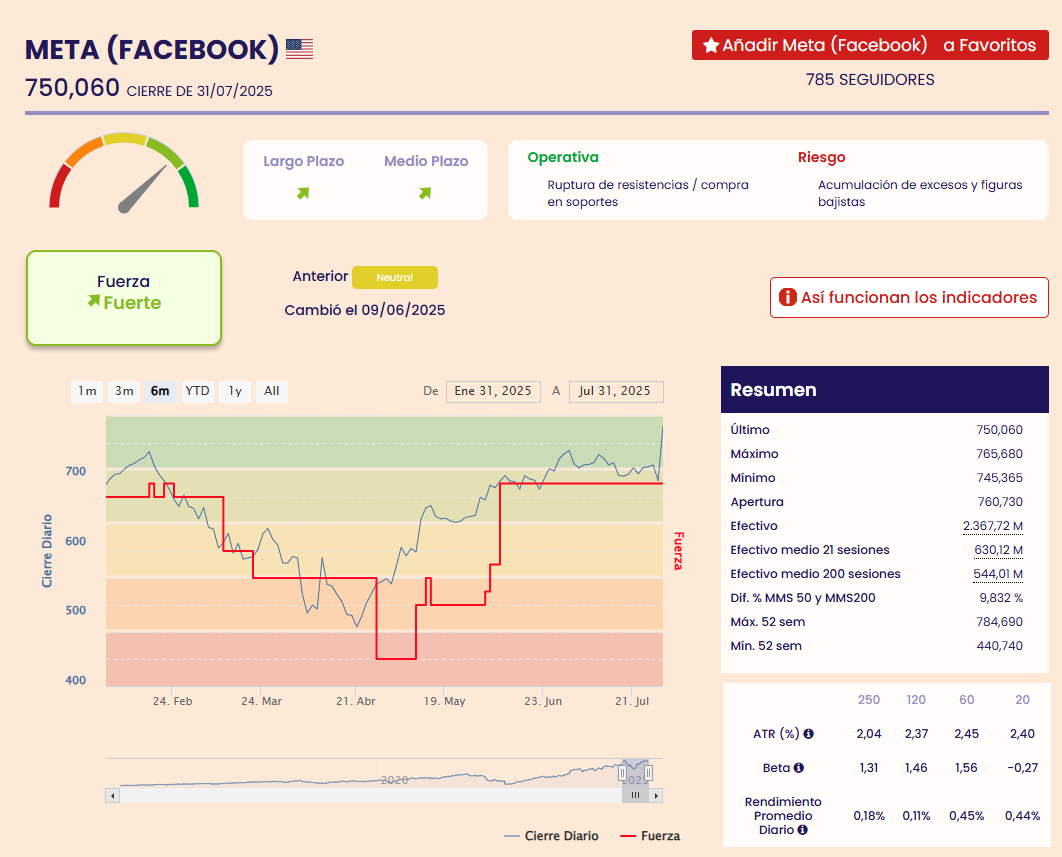Open the ATR (%) info icon
The width and height of the screenshot is (1062, 857).
click(x=809, y=733)
